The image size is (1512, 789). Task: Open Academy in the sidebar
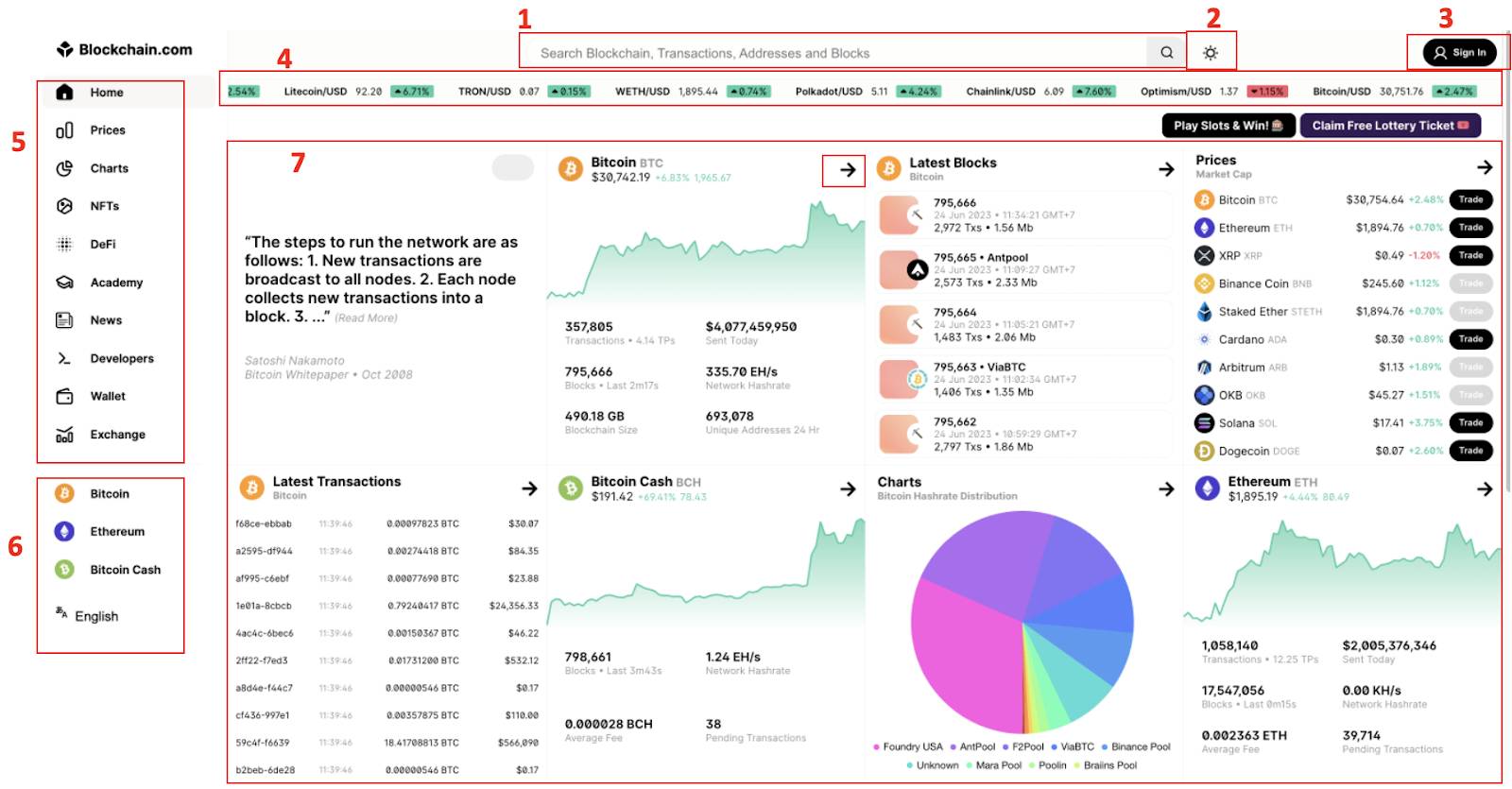116,283
